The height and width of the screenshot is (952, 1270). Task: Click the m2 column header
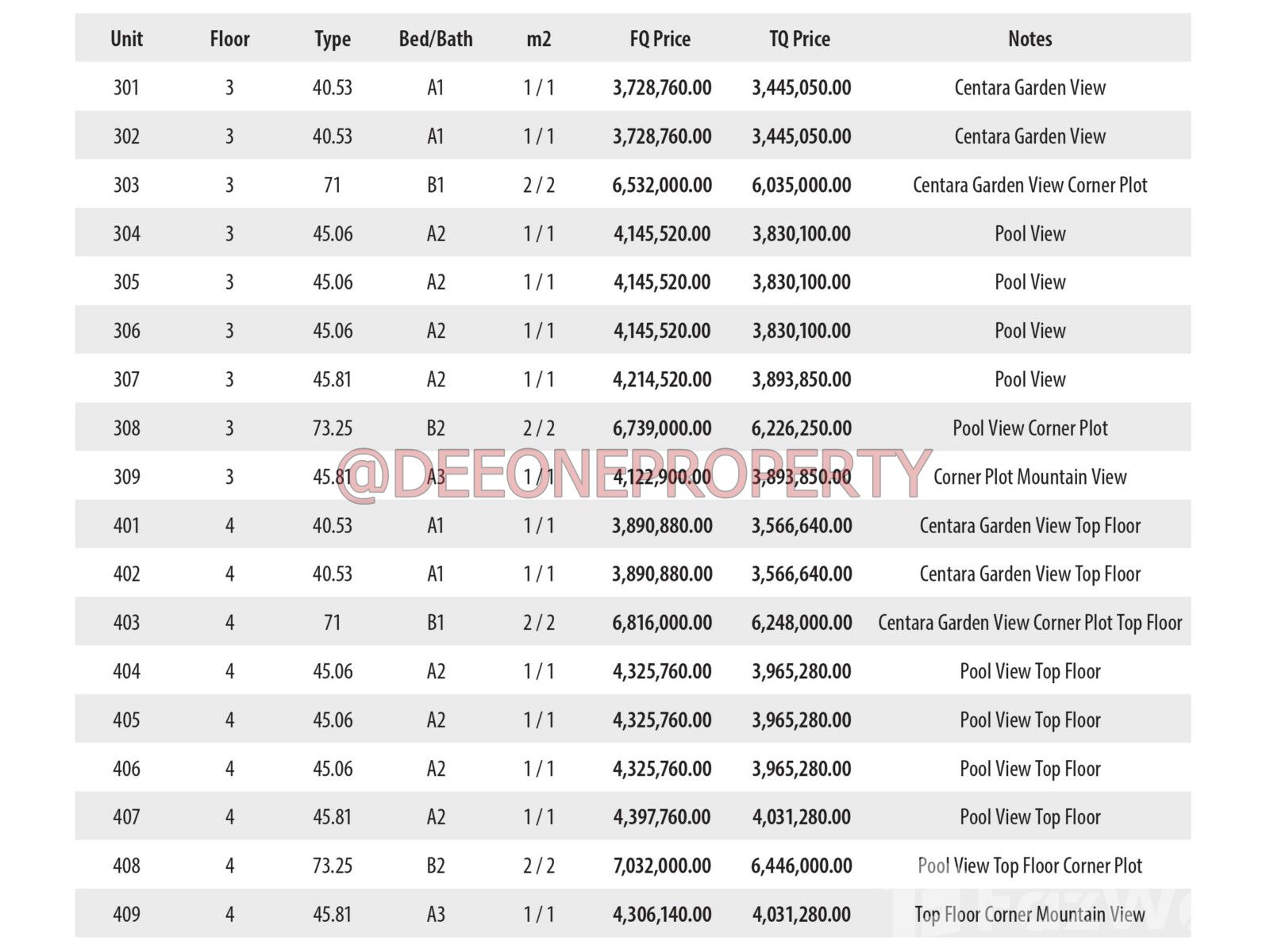538,39
